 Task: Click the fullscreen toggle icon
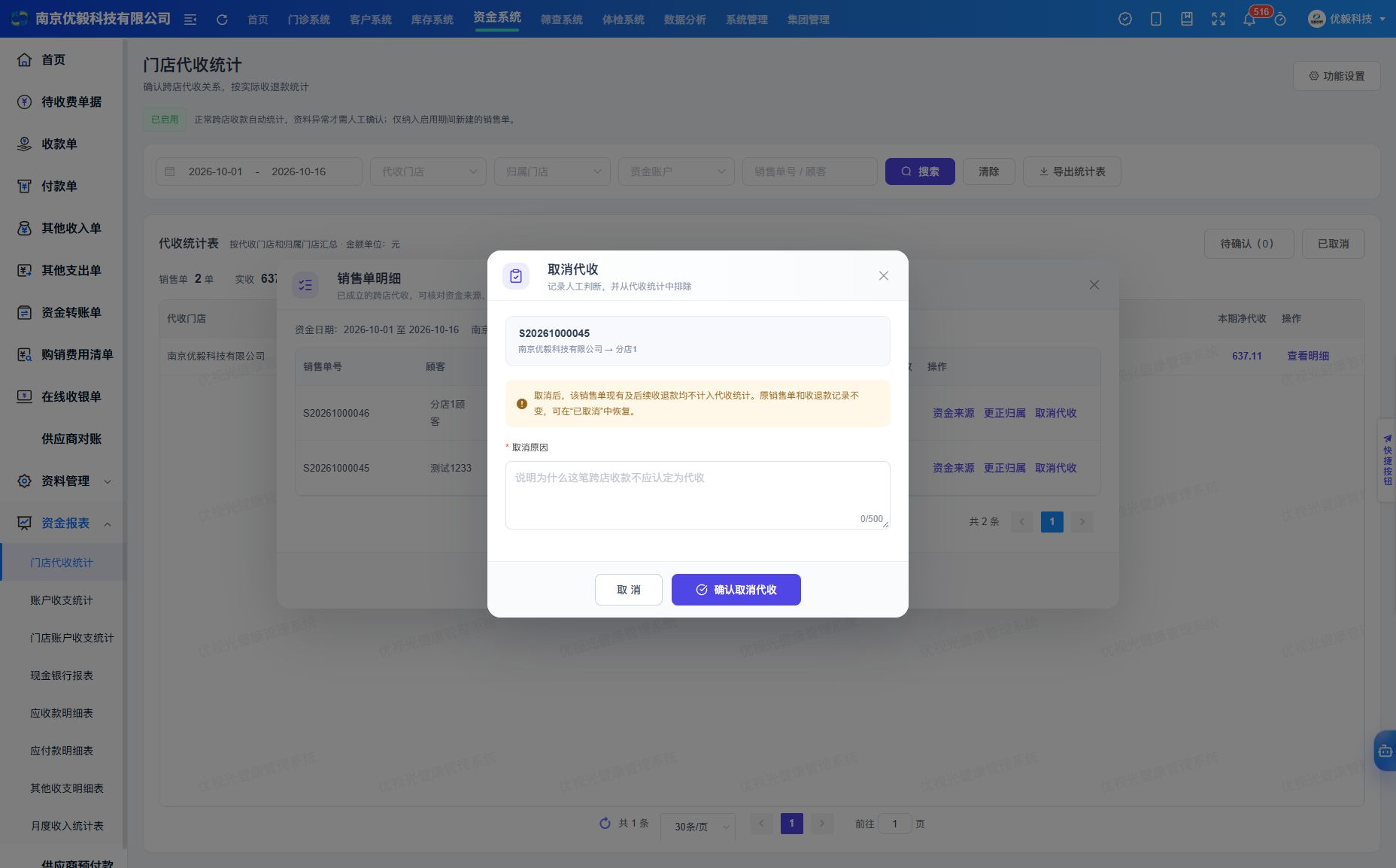click(1218, 20)
